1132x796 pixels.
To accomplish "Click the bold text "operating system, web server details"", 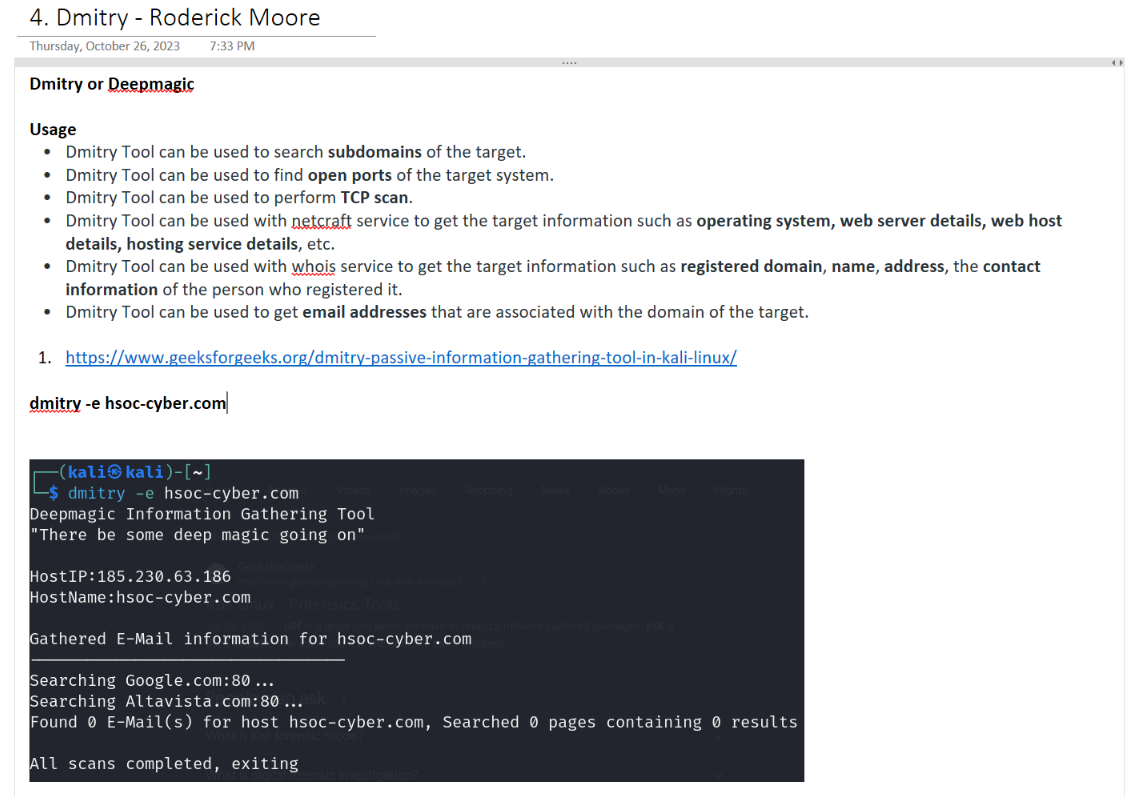I will tap(838, 221).
